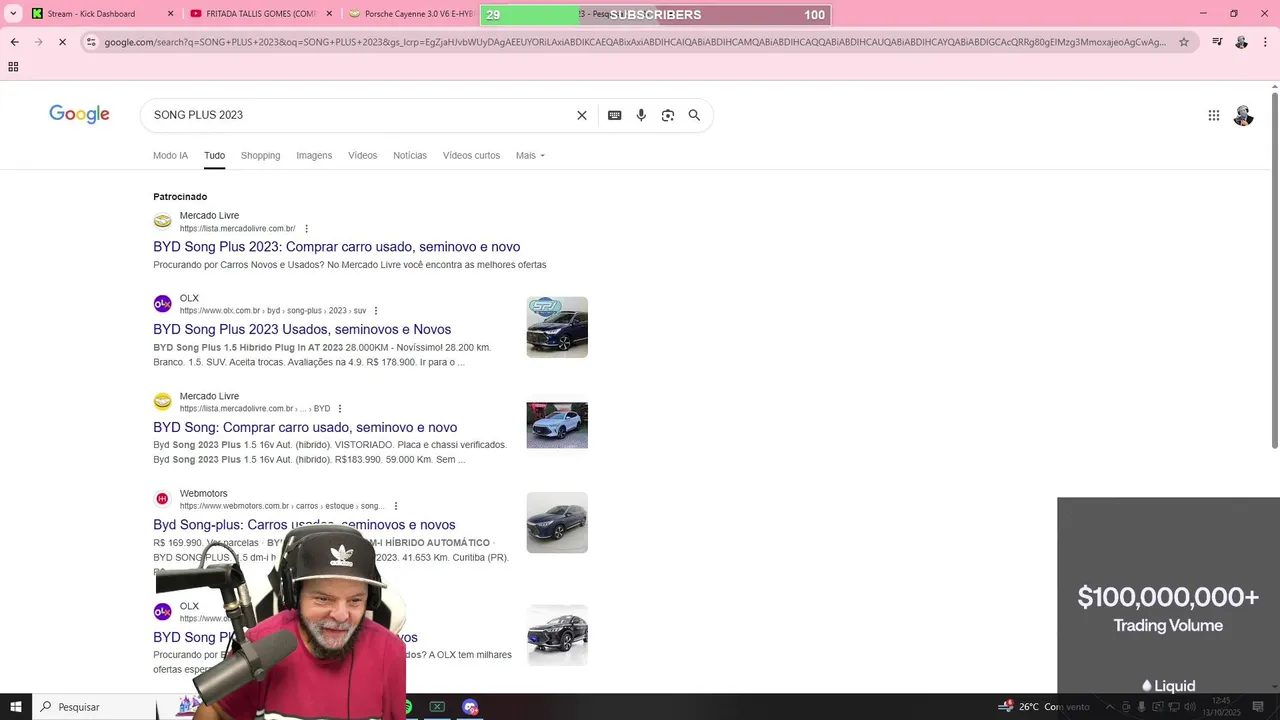
Task: Open BYD Song: Comprar carro usado link
Action: click(x=305, y=428)
